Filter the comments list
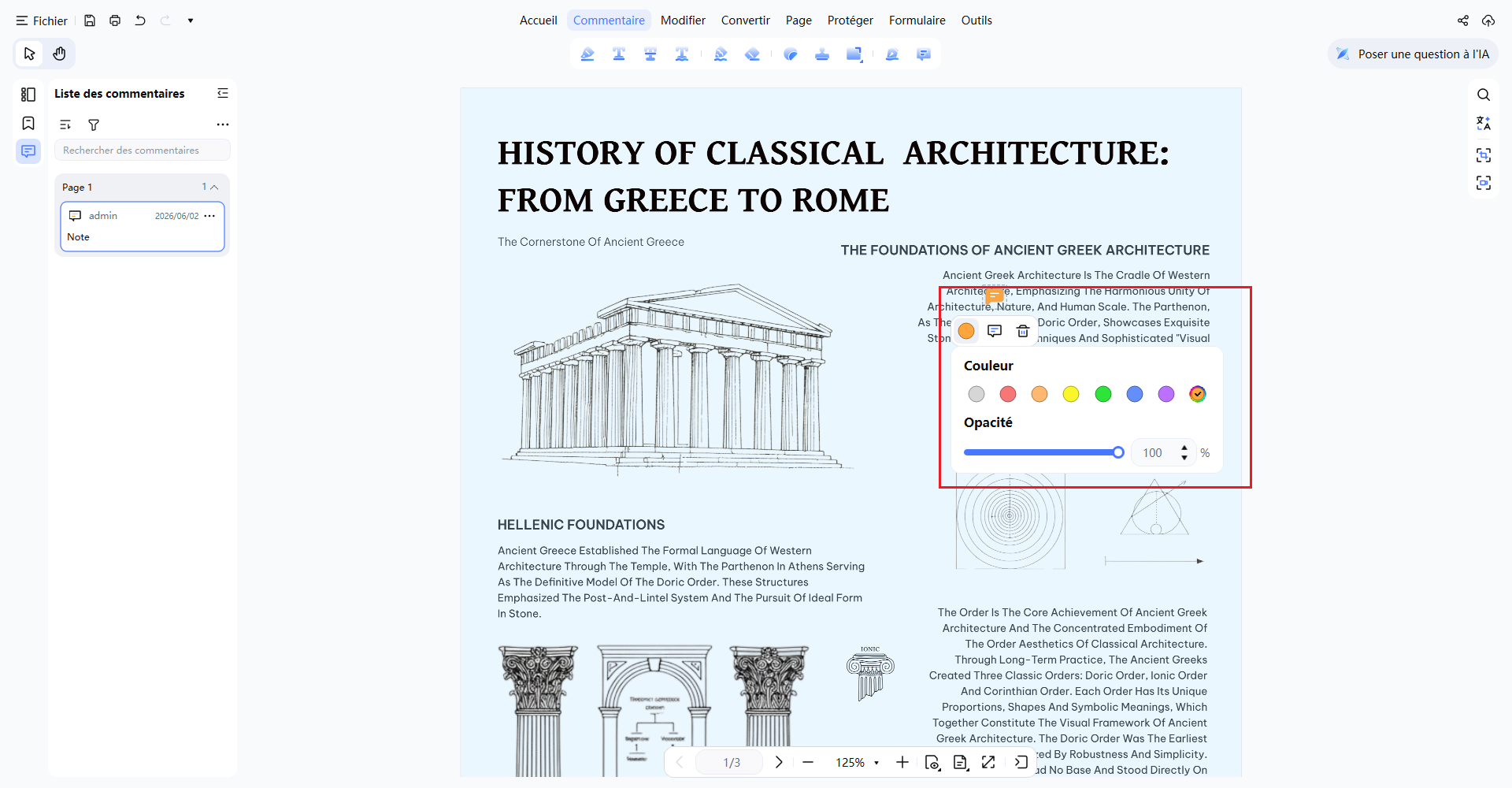 click(94, 125)
